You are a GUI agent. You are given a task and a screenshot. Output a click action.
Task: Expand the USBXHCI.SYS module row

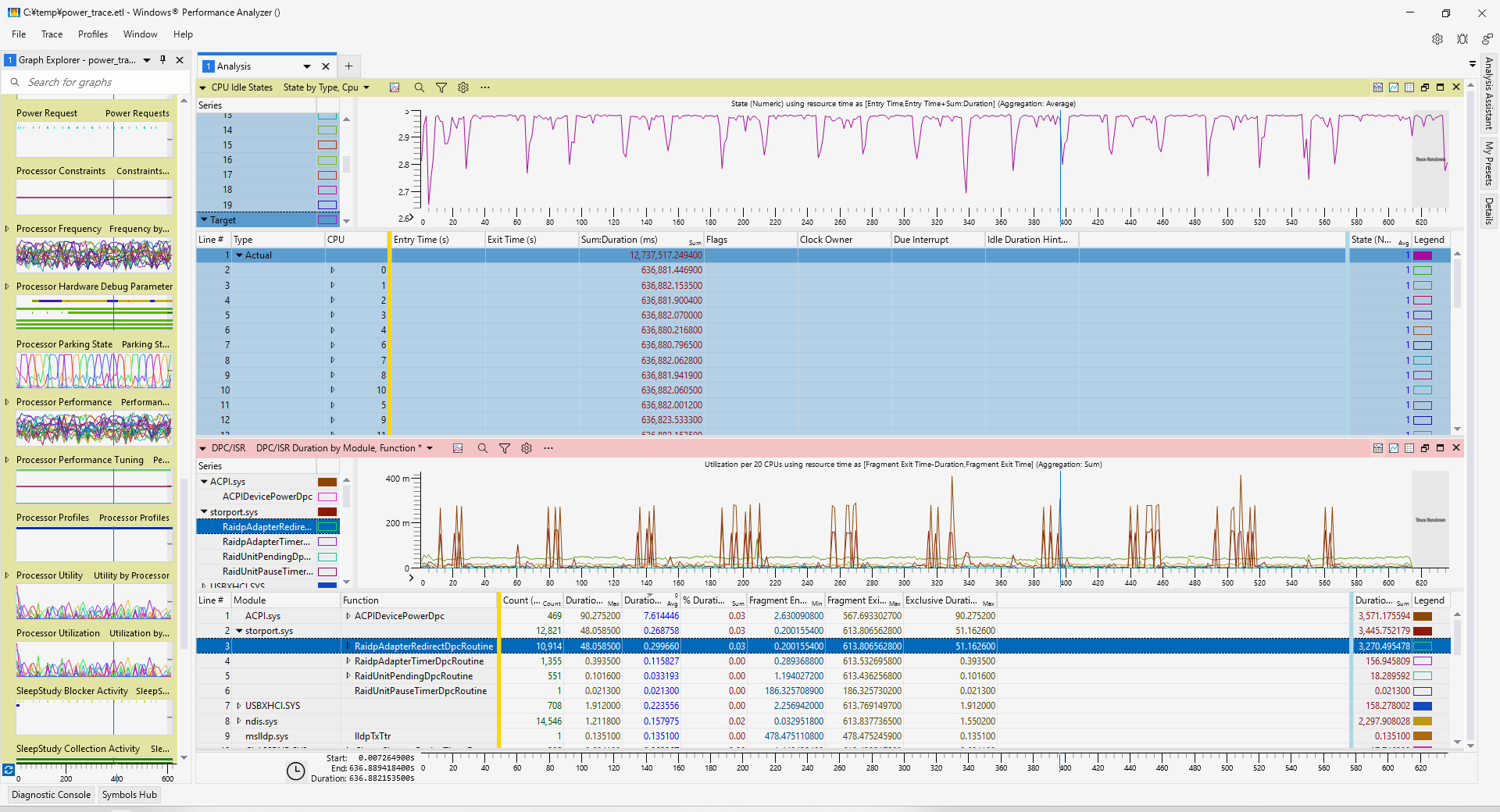click(x=239, y=706)
